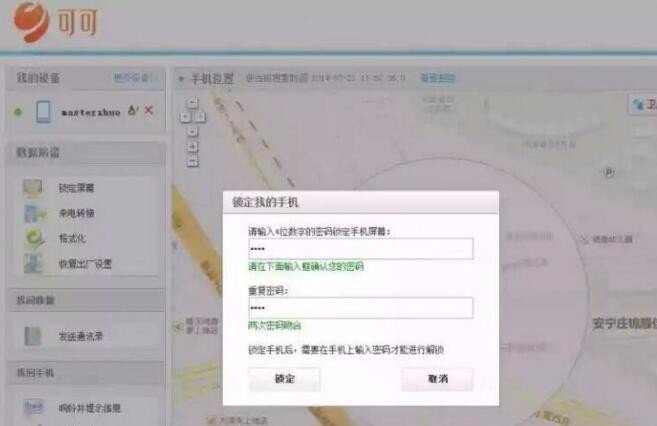Edit the masterzhuo device name

tap(133, 111)
